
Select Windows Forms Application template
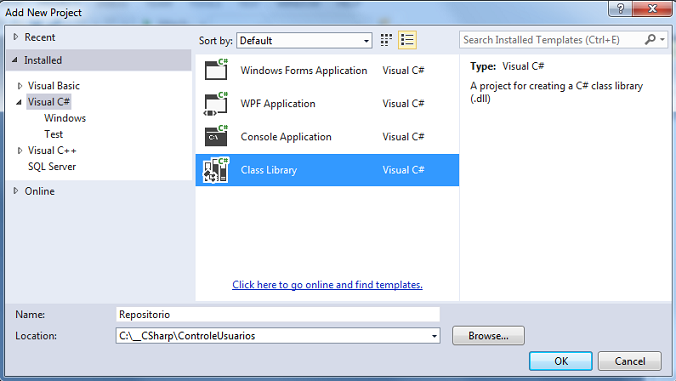(x=327, y=70)
